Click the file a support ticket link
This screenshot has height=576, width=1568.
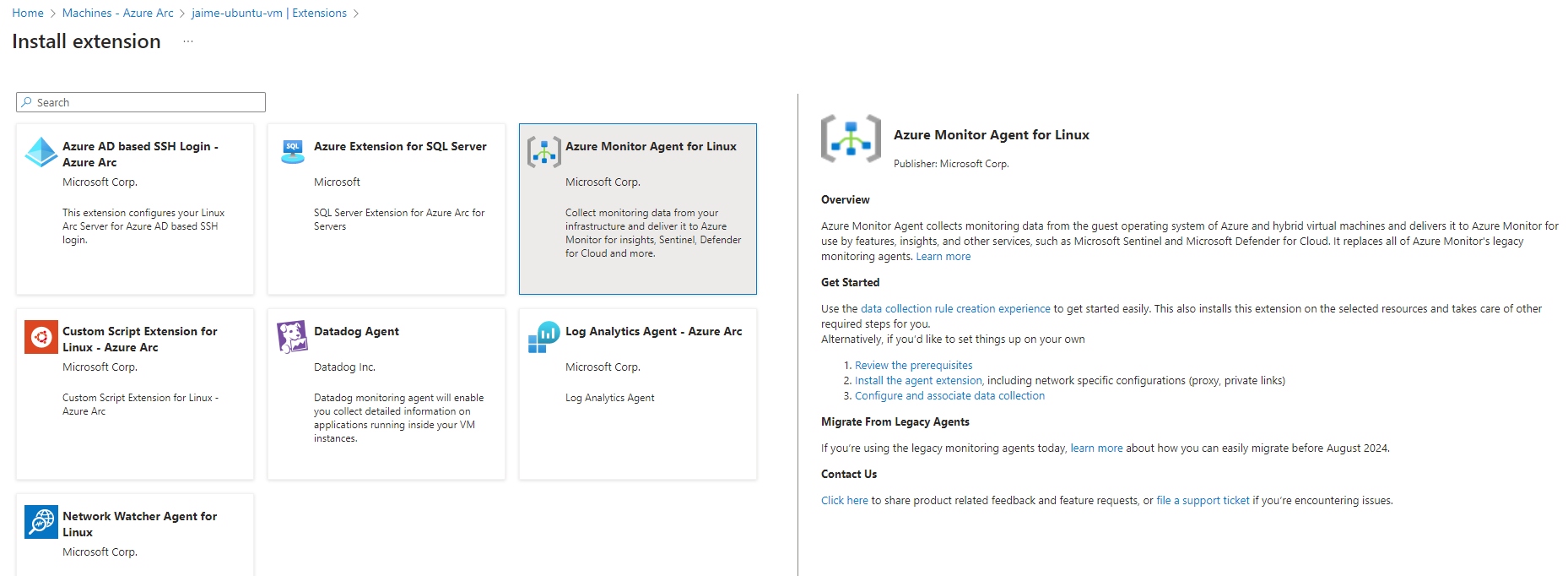[1203, 501]
